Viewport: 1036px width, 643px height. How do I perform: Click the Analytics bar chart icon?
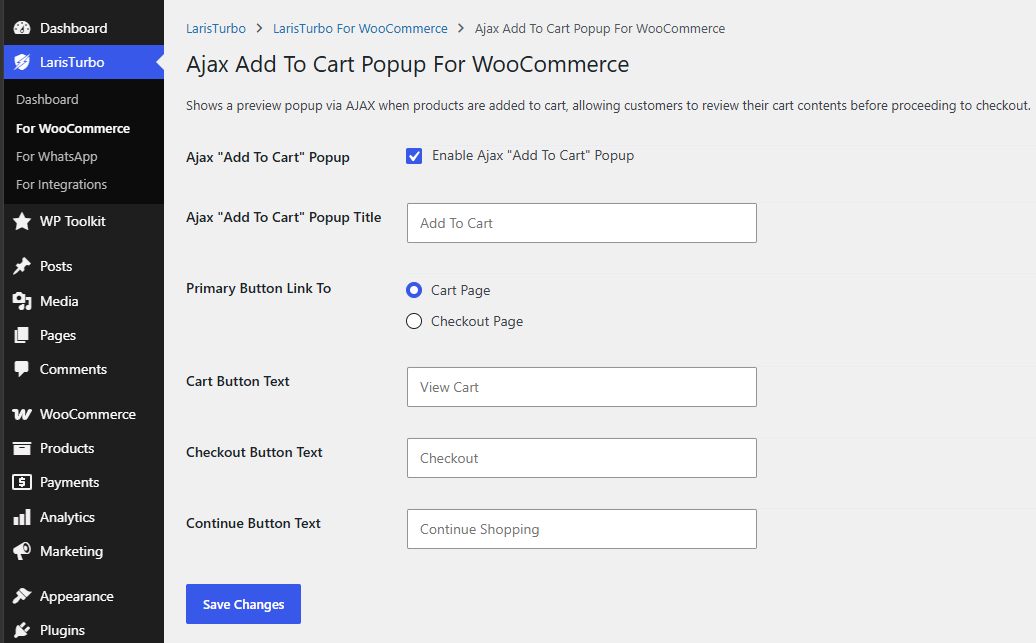coord(22,517)
